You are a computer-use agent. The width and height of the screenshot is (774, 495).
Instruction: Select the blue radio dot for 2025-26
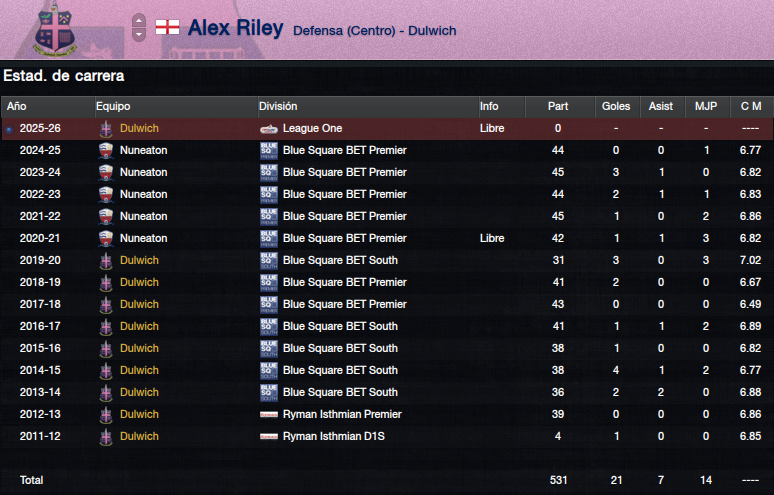point(9,129)
